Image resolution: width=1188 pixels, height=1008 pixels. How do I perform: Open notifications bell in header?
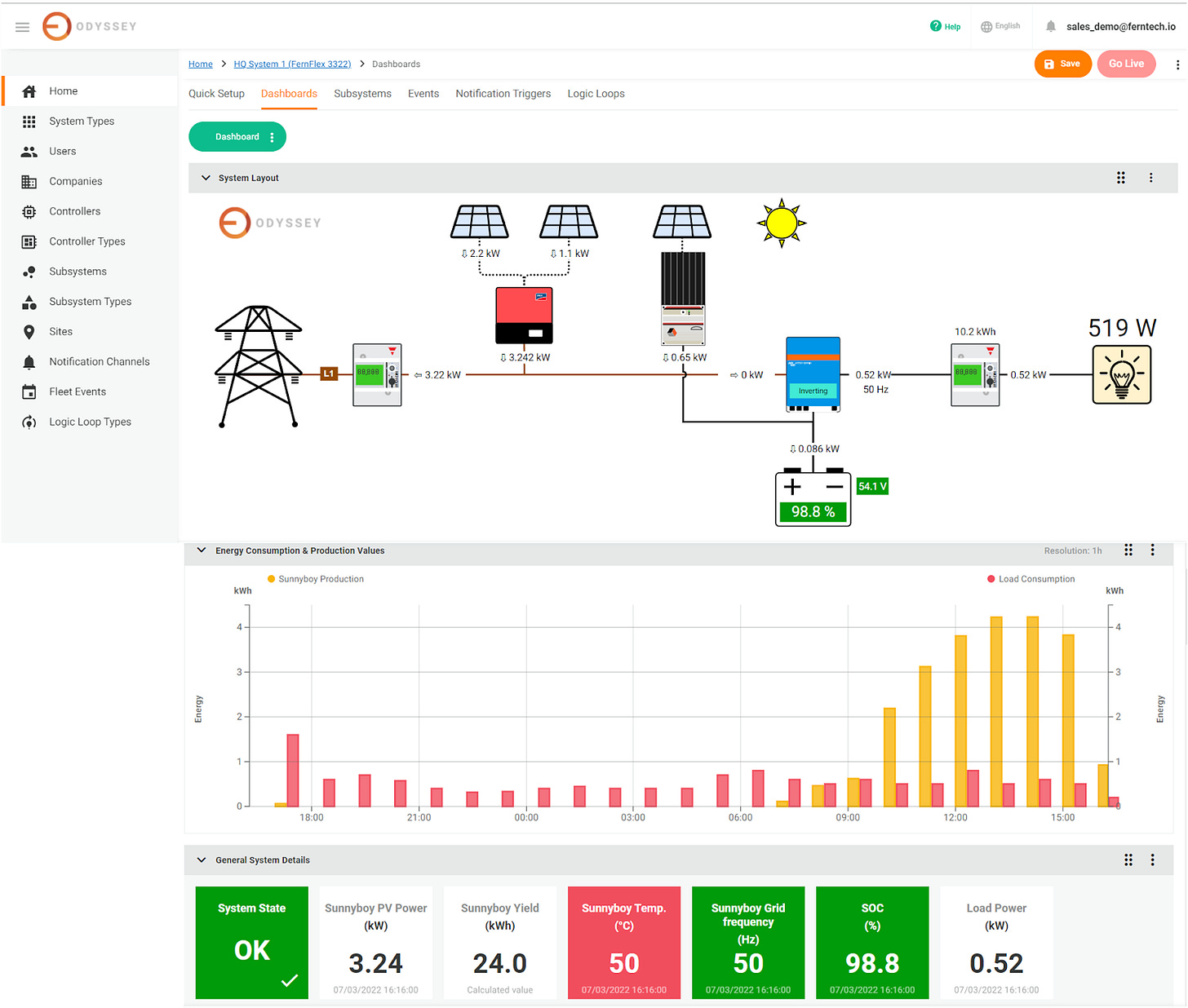1051,26
